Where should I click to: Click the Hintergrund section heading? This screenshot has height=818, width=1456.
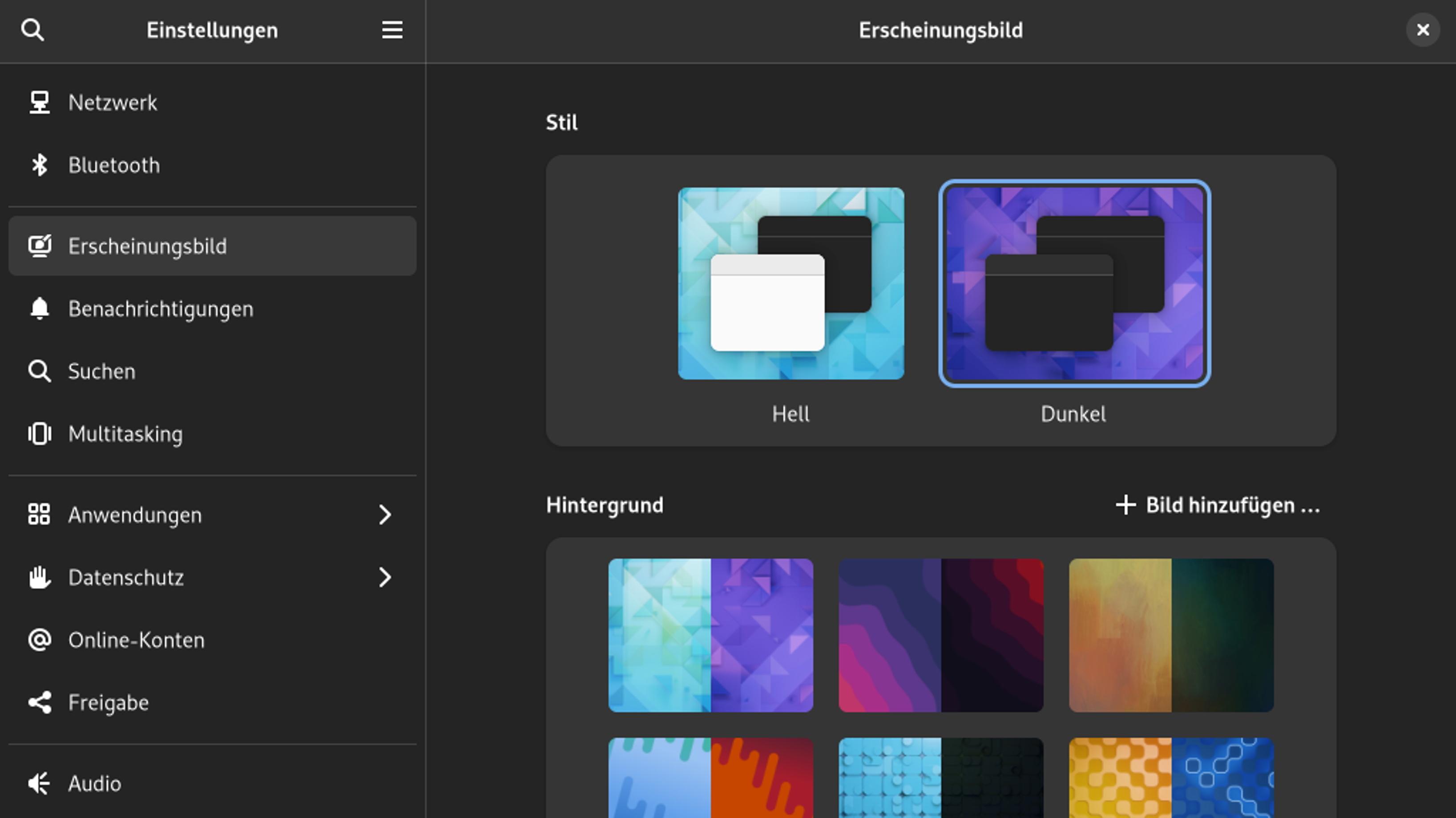(x=604, y=505)
